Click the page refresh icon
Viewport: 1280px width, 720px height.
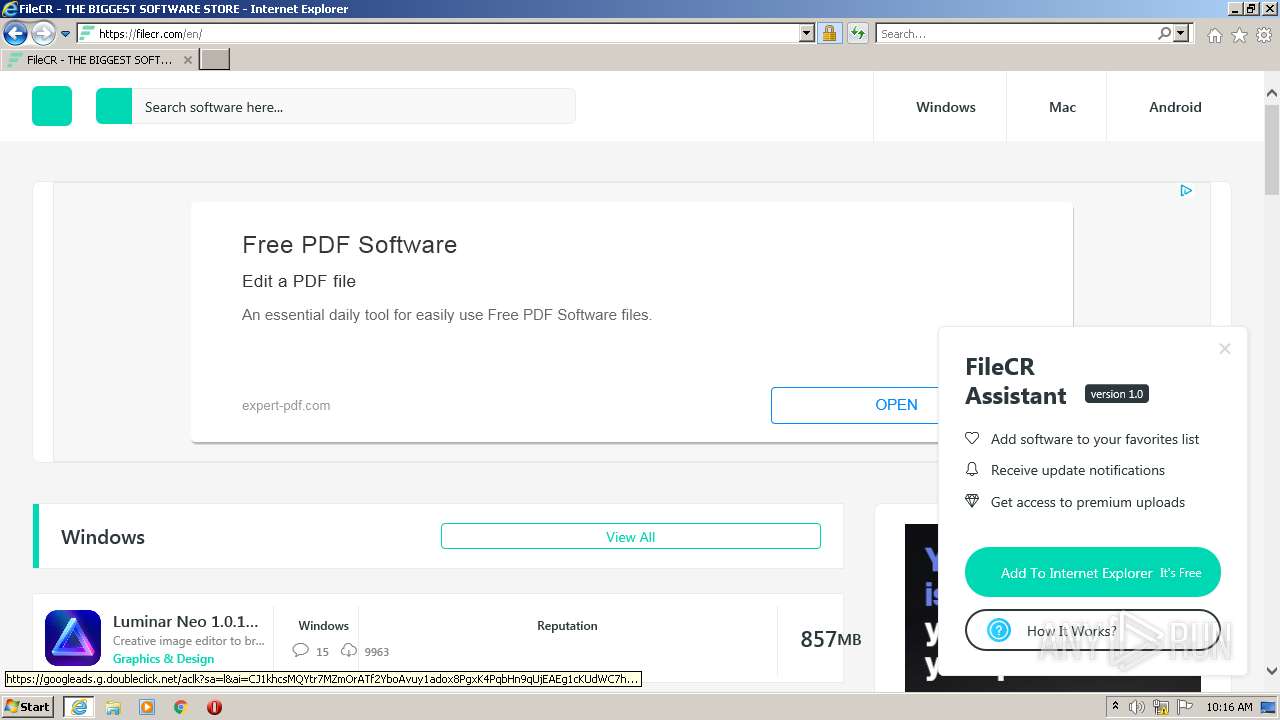click(858, 34)
